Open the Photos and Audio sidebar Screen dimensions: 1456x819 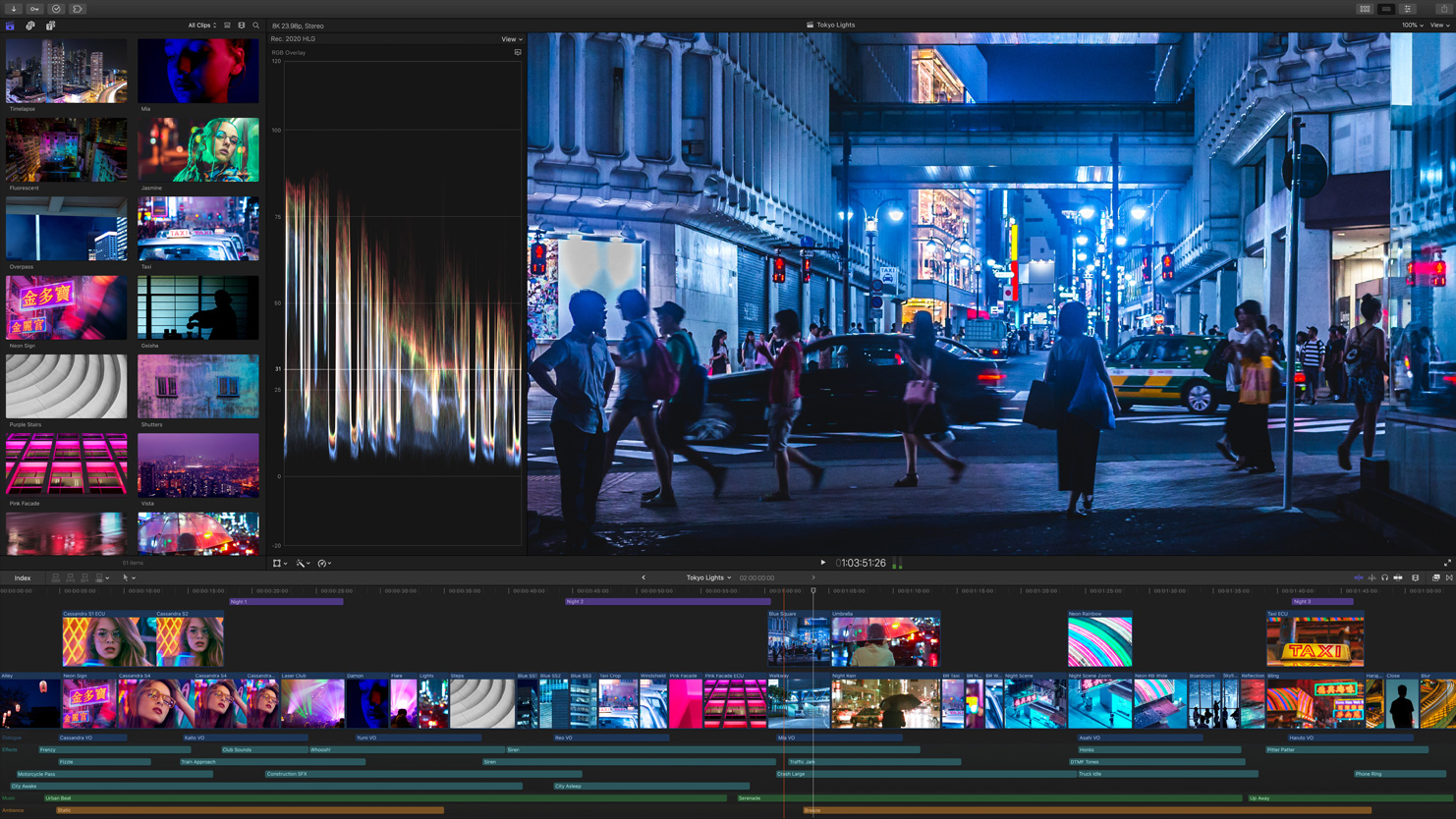pyautogui.click(x=30, y=26)
